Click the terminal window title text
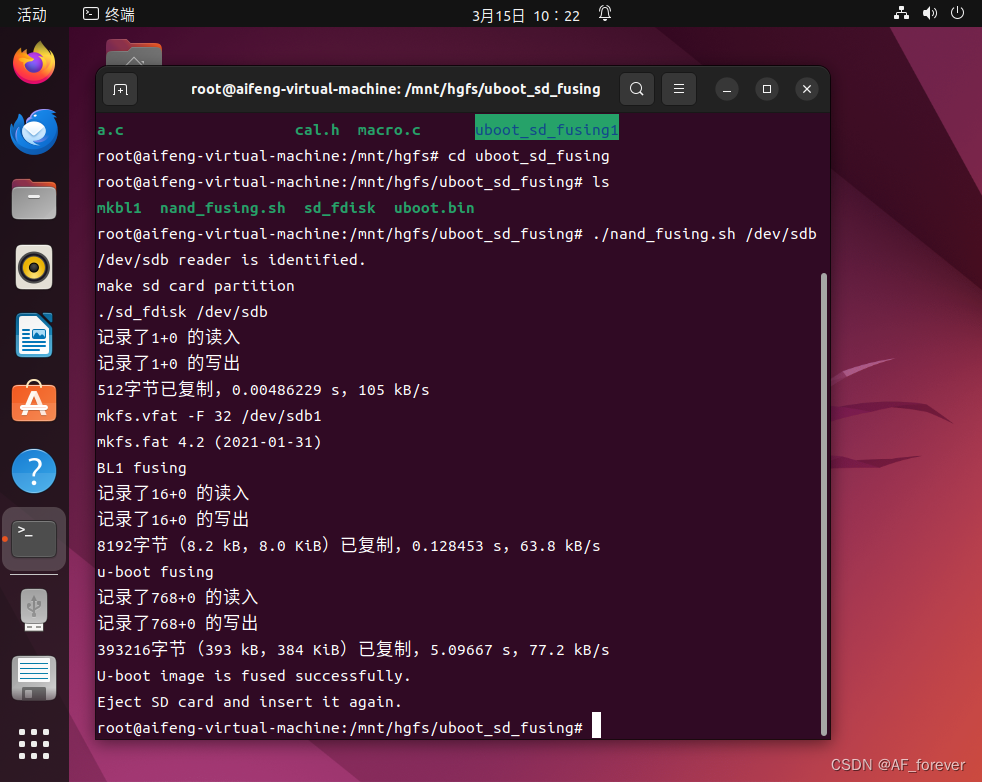The height and width of the screenshot is (782, 982). 395,90
